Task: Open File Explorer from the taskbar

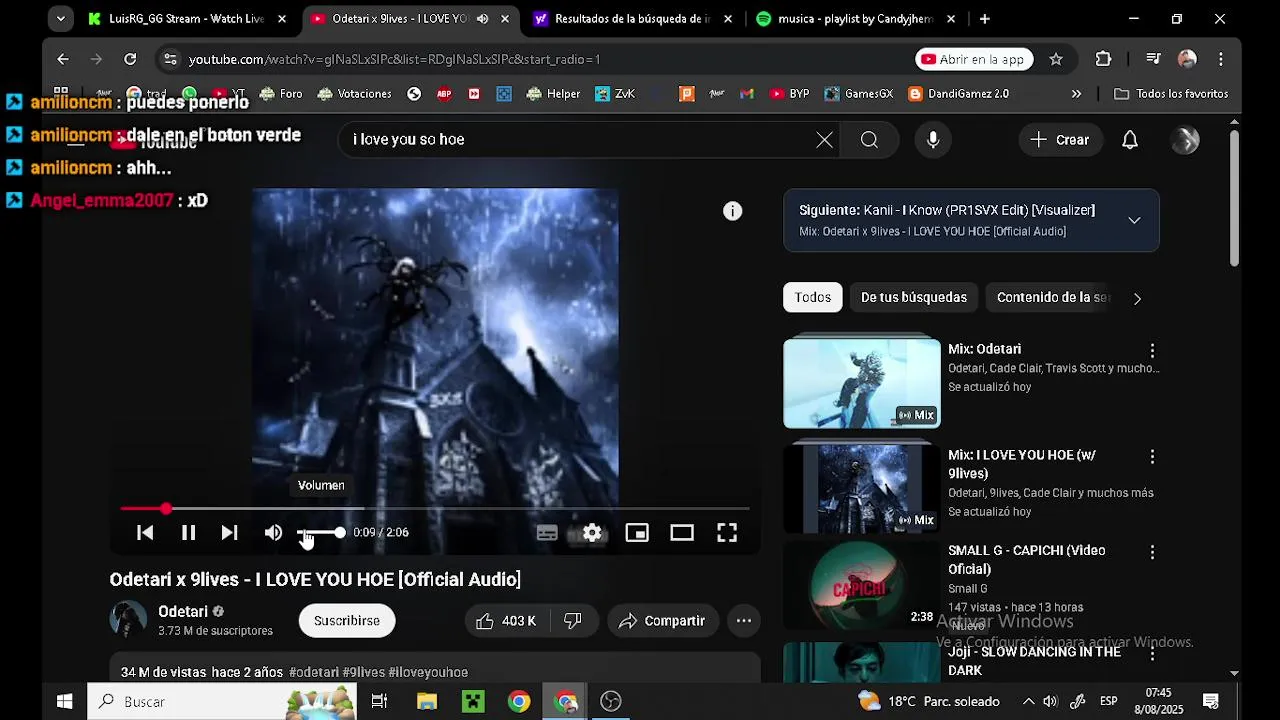Action: click(427, 701)
